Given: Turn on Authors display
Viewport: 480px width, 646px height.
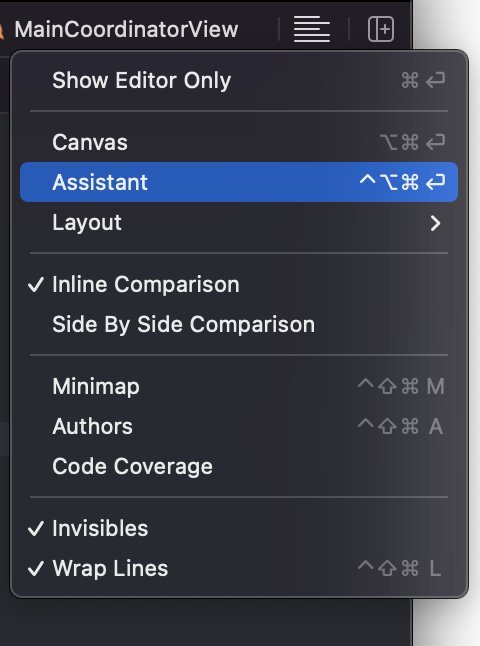Looking at the screenshot, I should [239, 426].
